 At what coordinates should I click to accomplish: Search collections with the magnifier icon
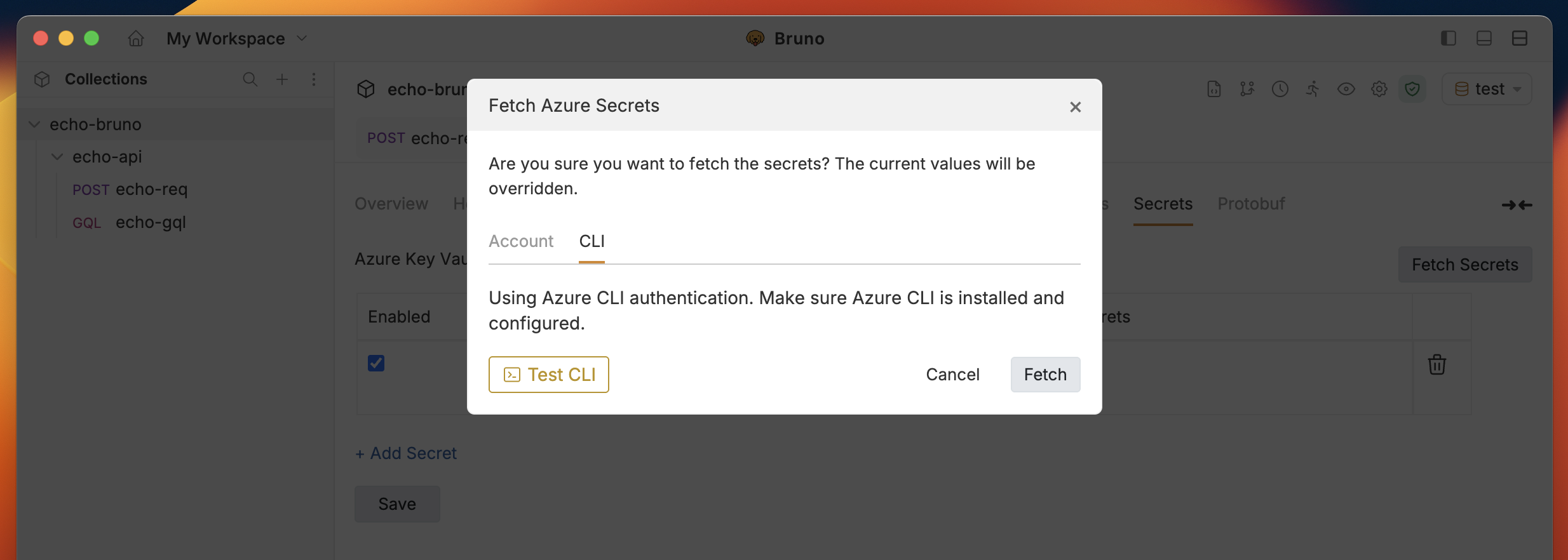pyautogui.click(x=250, y=79)
